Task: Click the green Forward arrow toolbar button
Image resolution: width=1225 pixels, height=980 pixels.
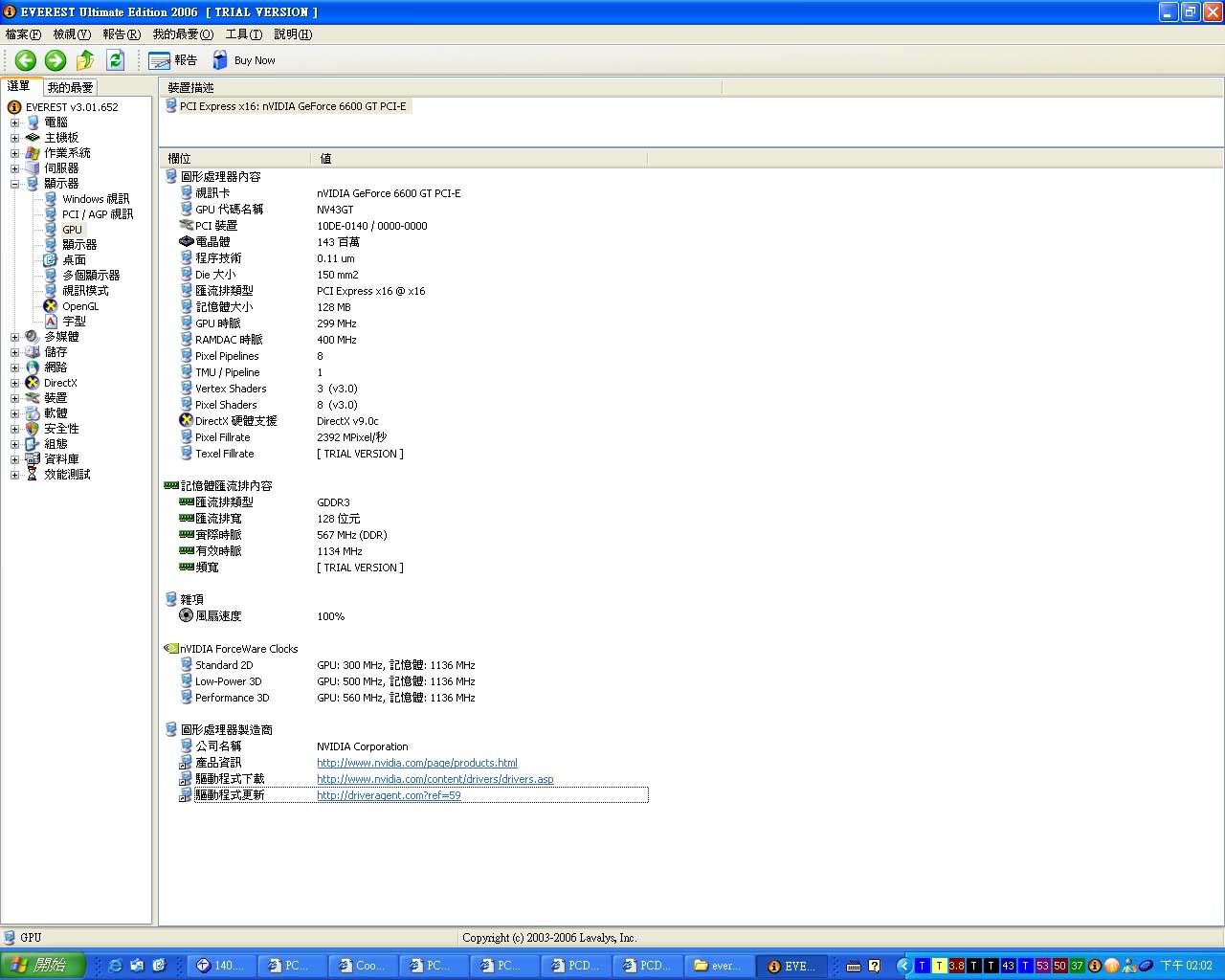Action: pyautogui.click(x=56, y=60)
